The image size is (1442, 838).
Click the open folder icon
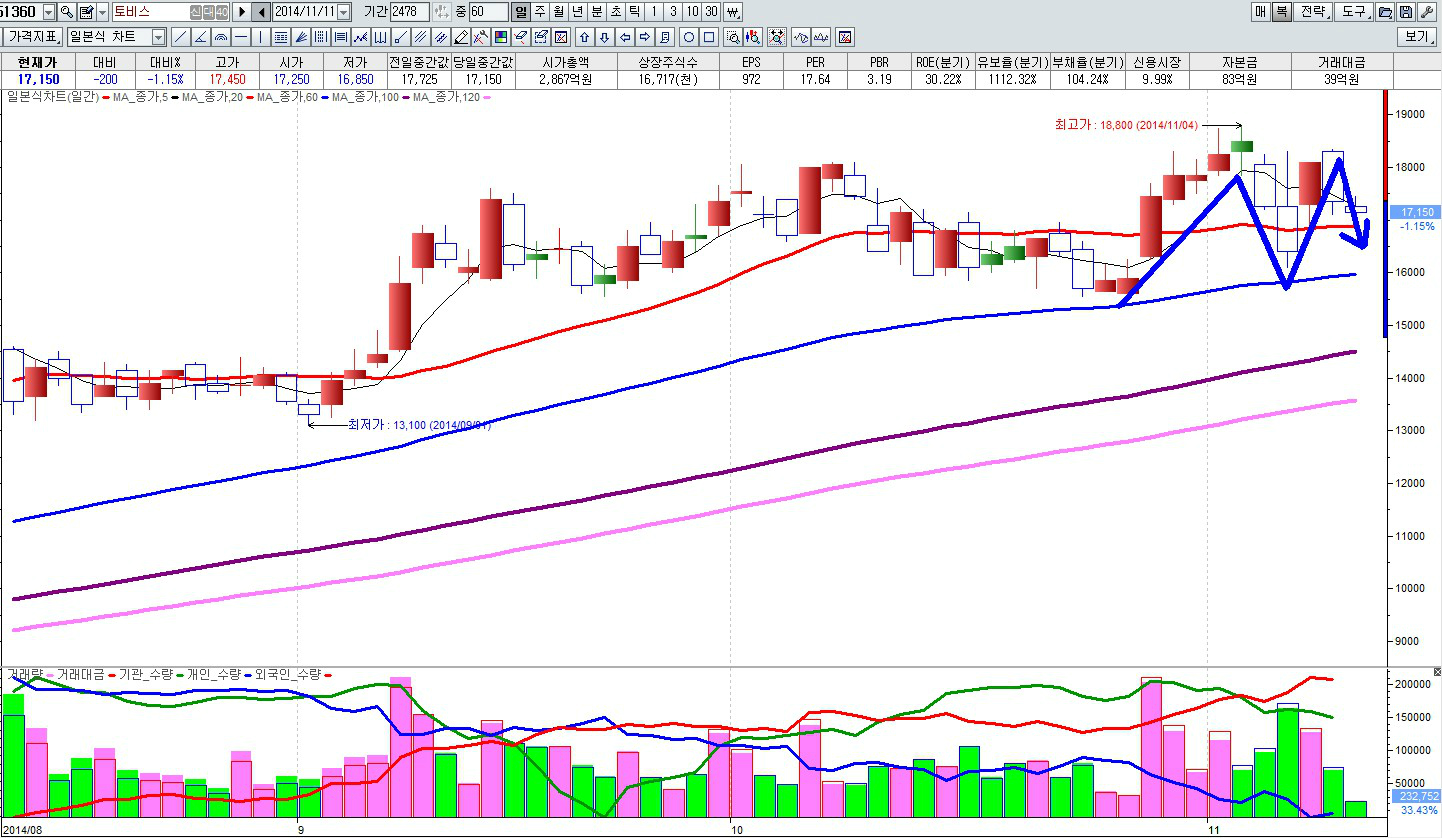pyautogui.click(x=1385, y=12)
